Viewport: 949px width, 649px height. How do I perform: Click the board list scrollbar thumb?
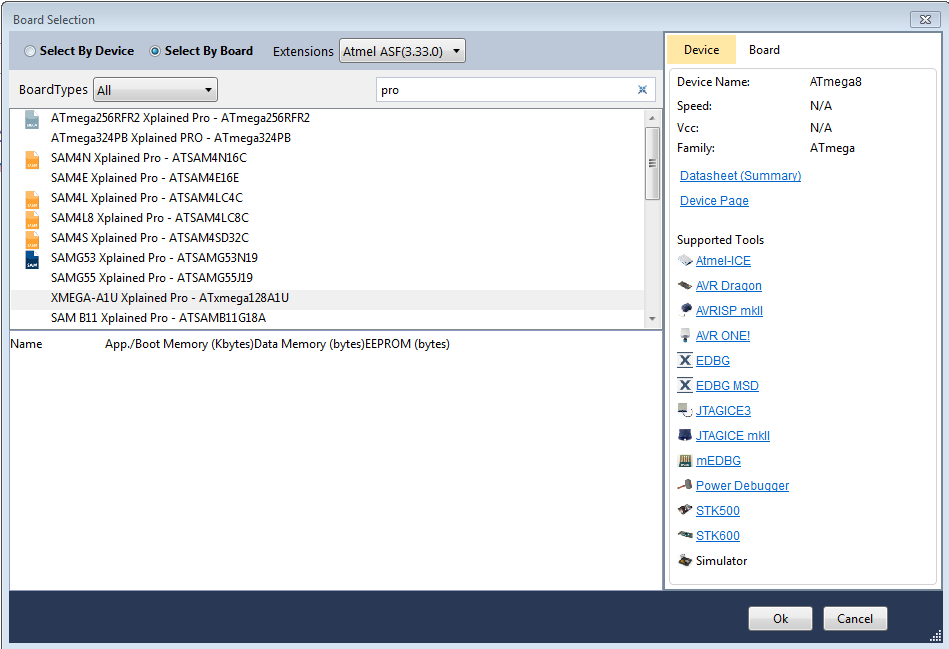(652, 163)
